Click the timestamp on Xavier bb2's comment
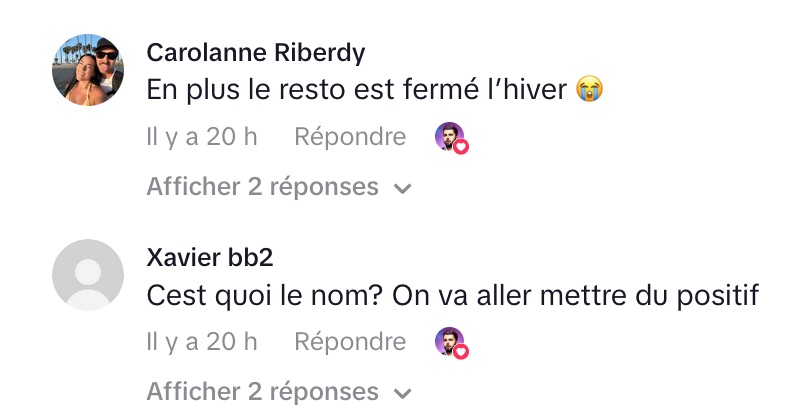 (201, 342)
